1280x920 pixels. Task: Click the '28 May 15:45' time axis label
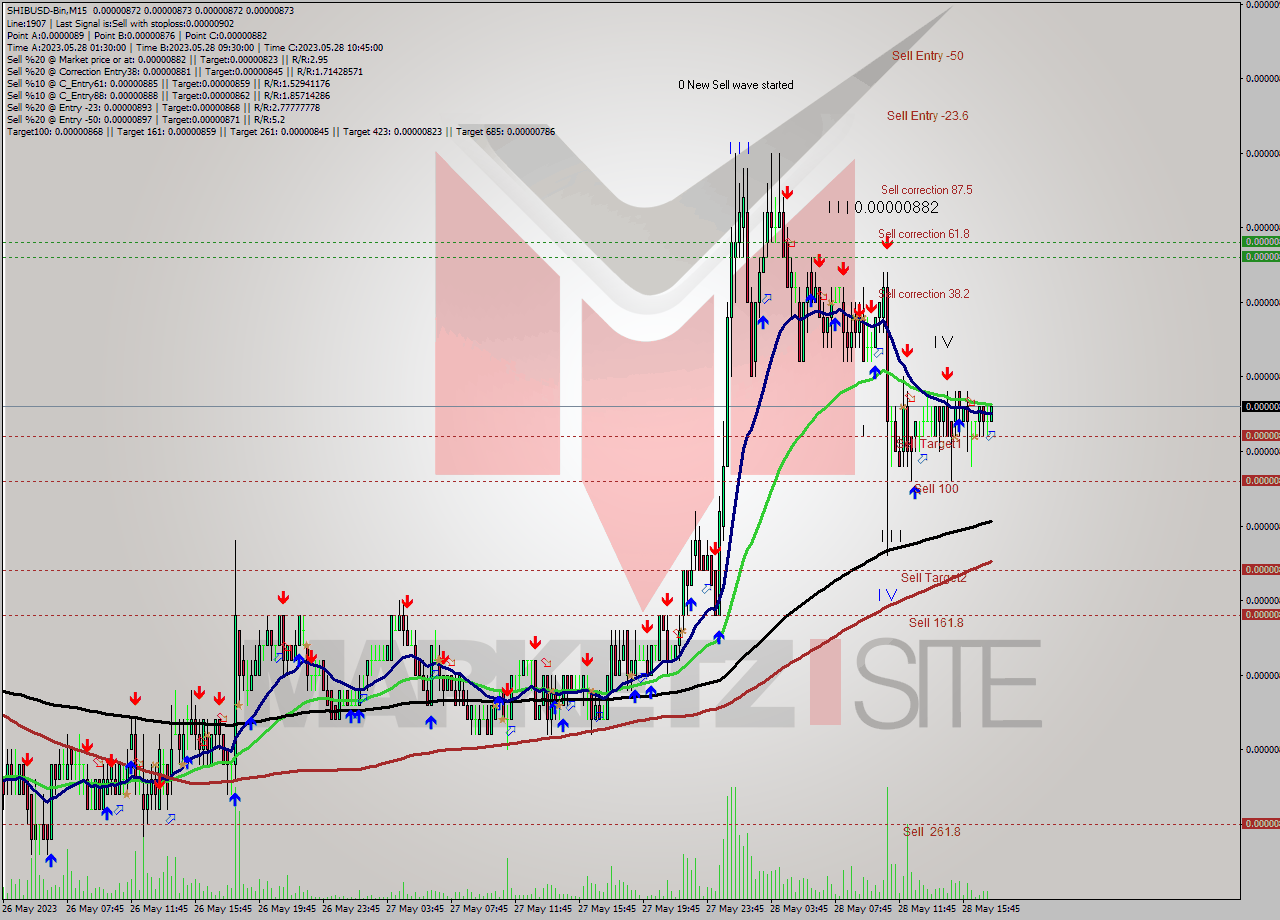click(991, 909)
